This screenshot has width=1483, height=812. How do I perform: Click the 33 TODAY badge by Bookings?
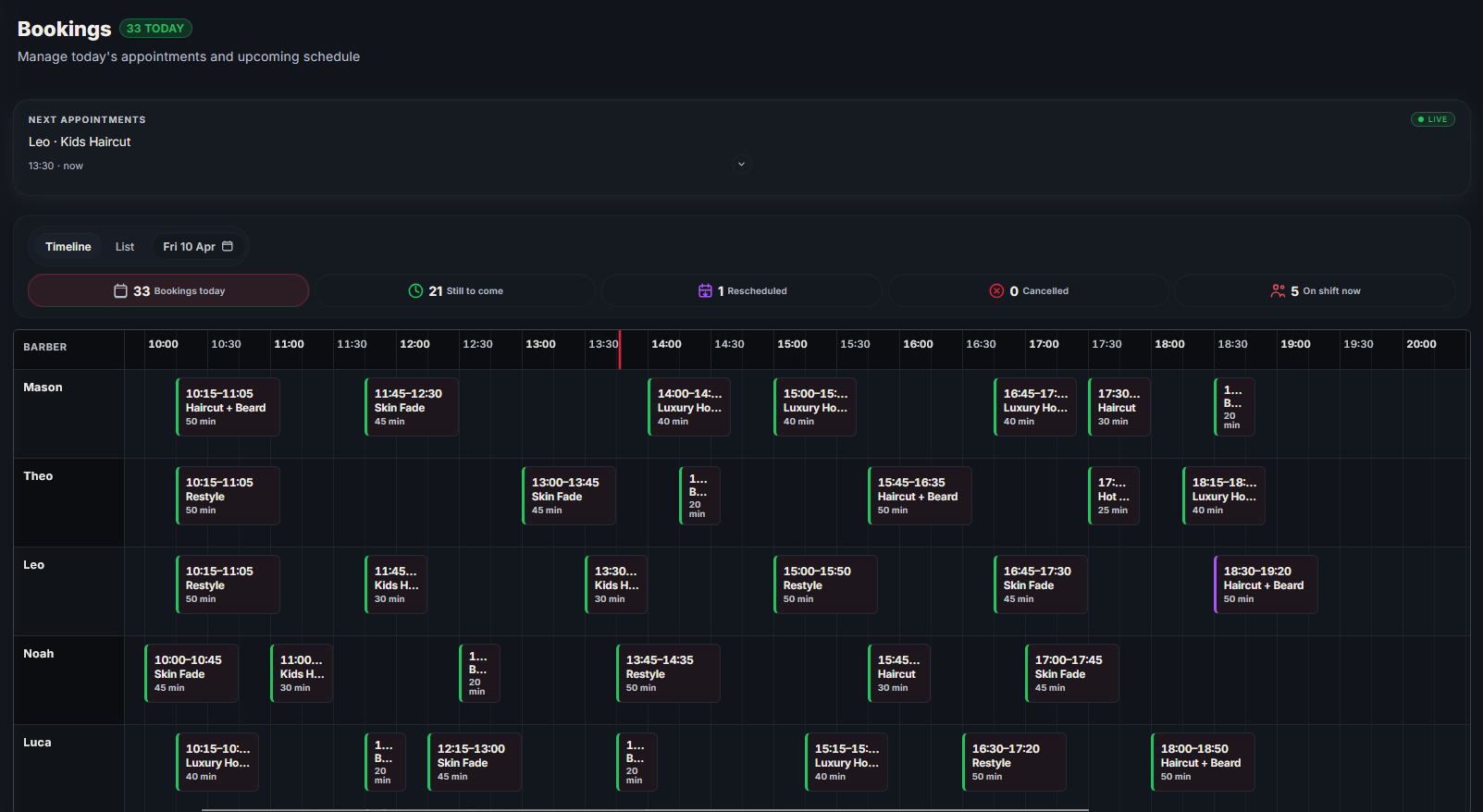(x=155, y=29)
